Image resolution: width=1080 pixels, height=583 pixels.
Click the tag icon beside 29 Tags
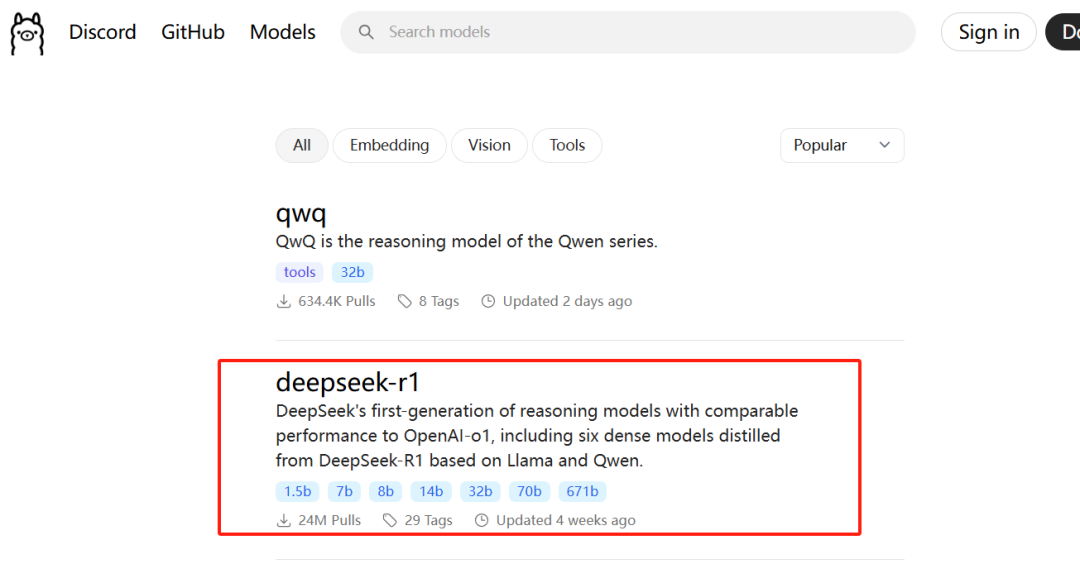click(390, 520)
